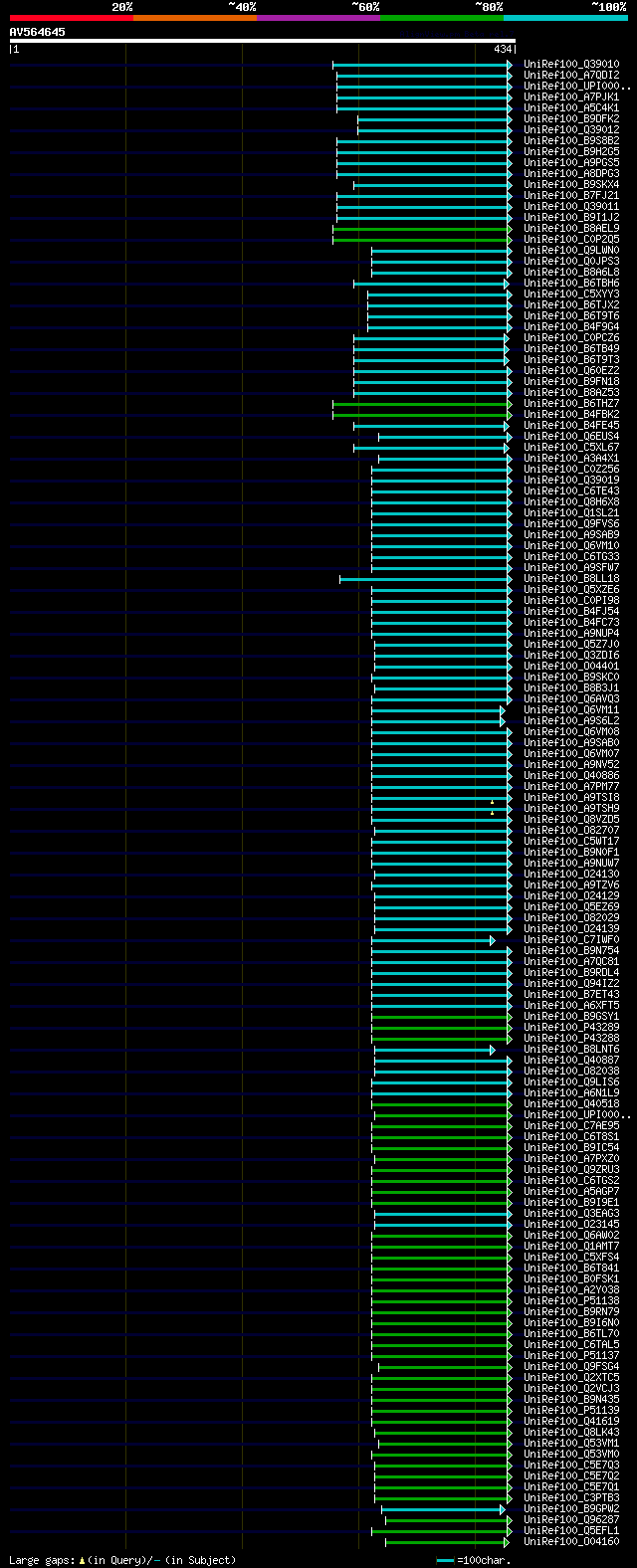Click arrowhead of UniRef100_Q6VM11 alignment
This screenshot has width=637, height=1568.
click(x=503, y=710)
